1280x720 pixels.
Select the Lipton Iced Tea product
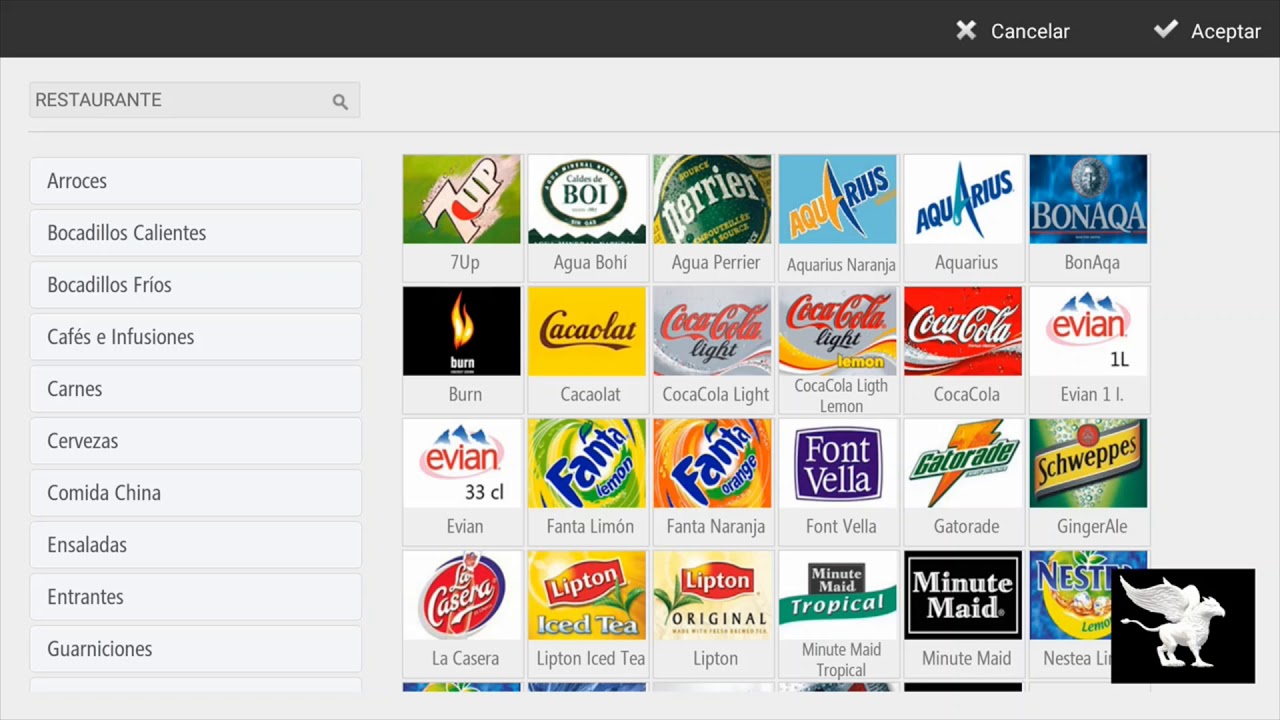(587, 613)
